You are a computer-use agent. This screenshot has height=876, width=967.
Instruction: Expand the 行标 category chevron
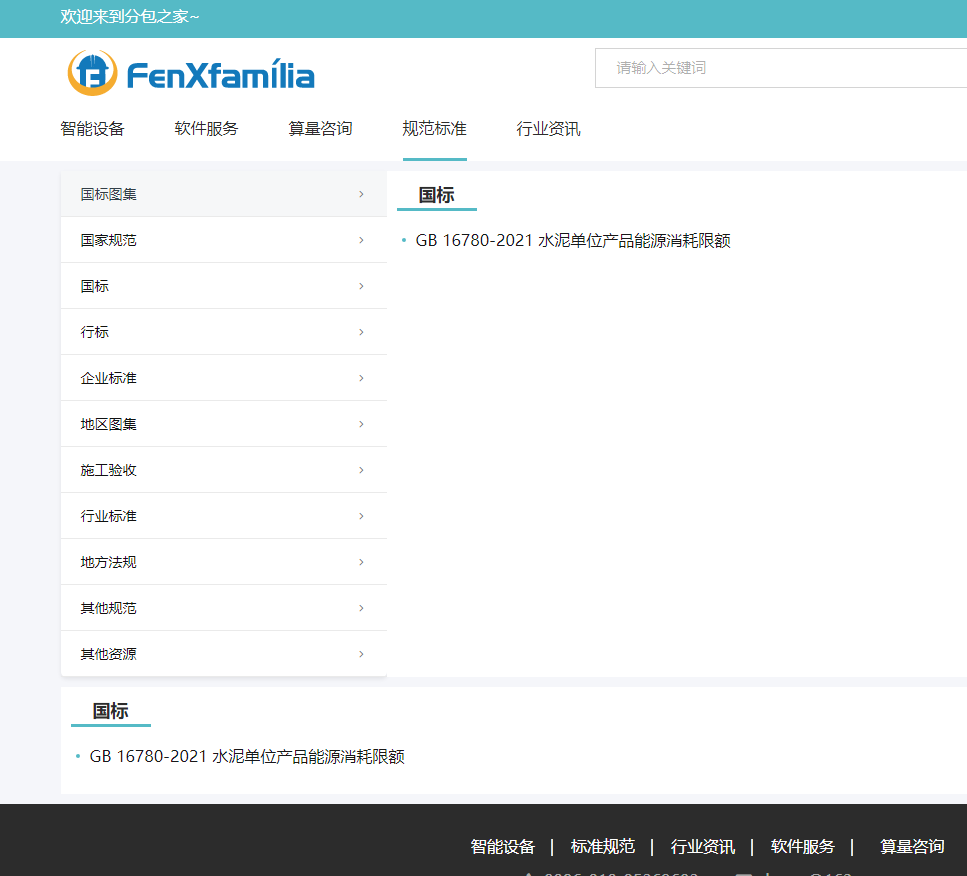[x=361, y=332]
